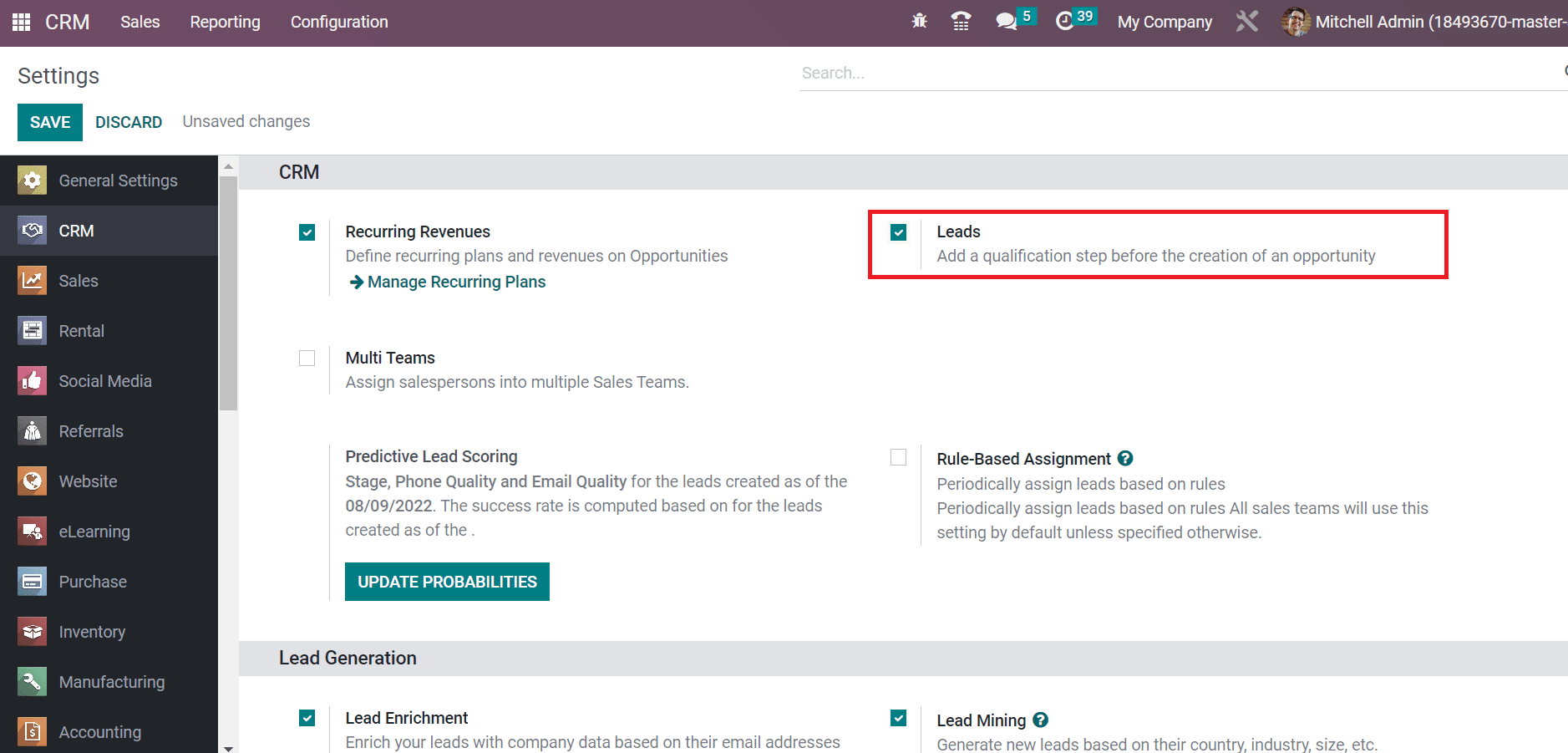Uncheck the Leads checkbox
1568x753 pixels.
899,232
